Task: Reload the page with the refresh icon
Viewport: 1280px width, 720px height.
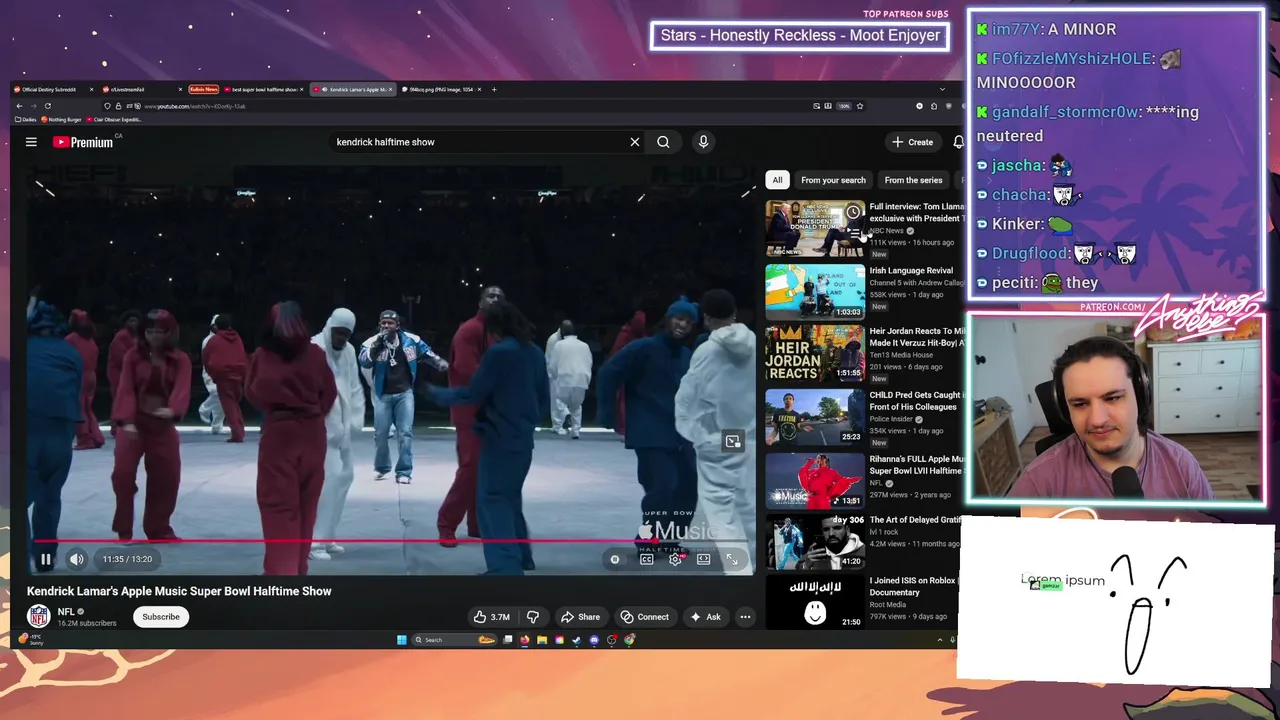Action: click(x=47, y=105)
